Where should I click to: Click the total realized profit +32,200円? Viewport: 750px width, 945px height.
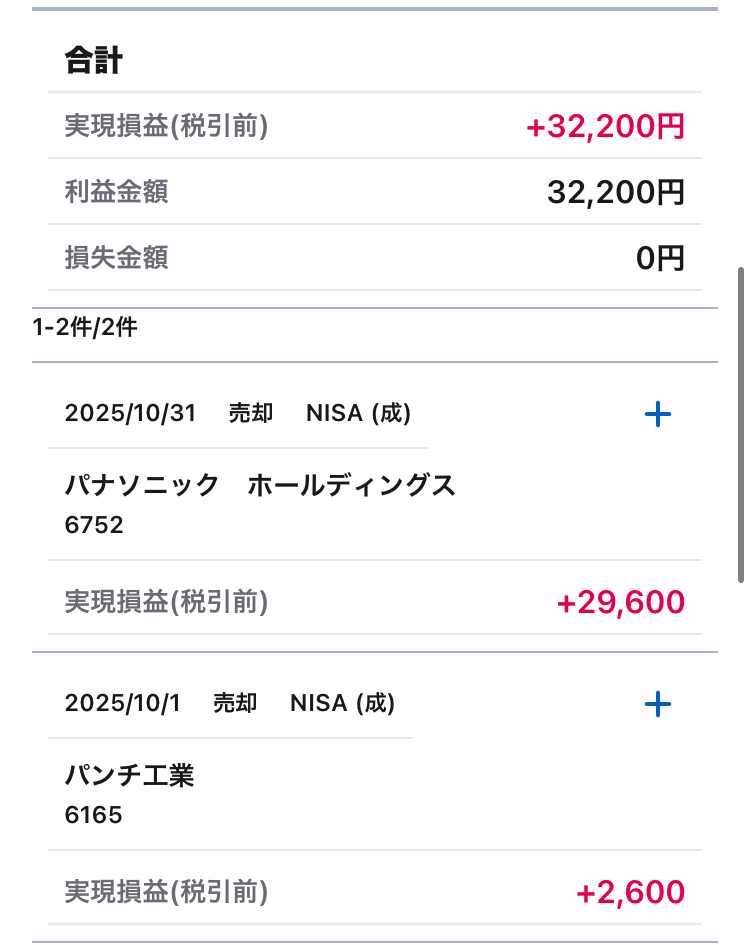click(605, 127)
